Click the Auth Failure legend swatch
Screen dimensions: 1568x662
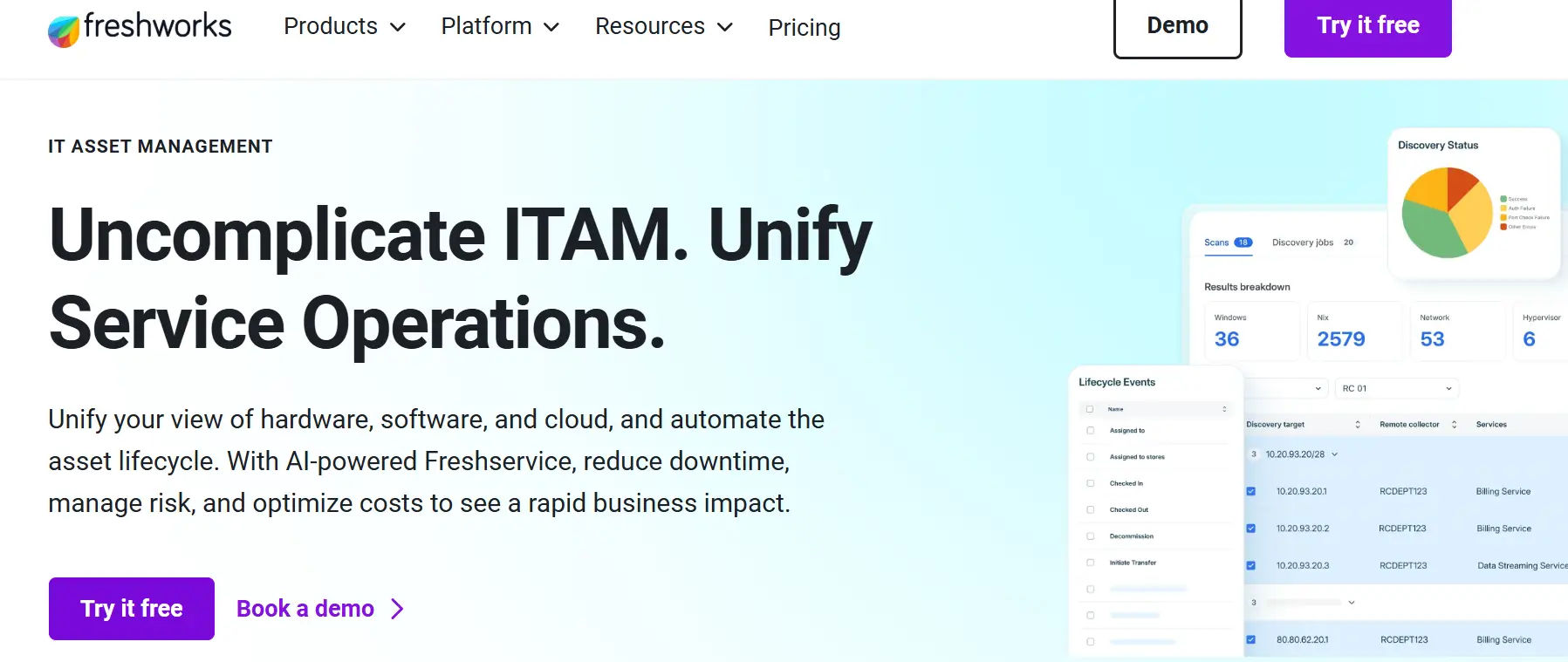[1503, 208]
